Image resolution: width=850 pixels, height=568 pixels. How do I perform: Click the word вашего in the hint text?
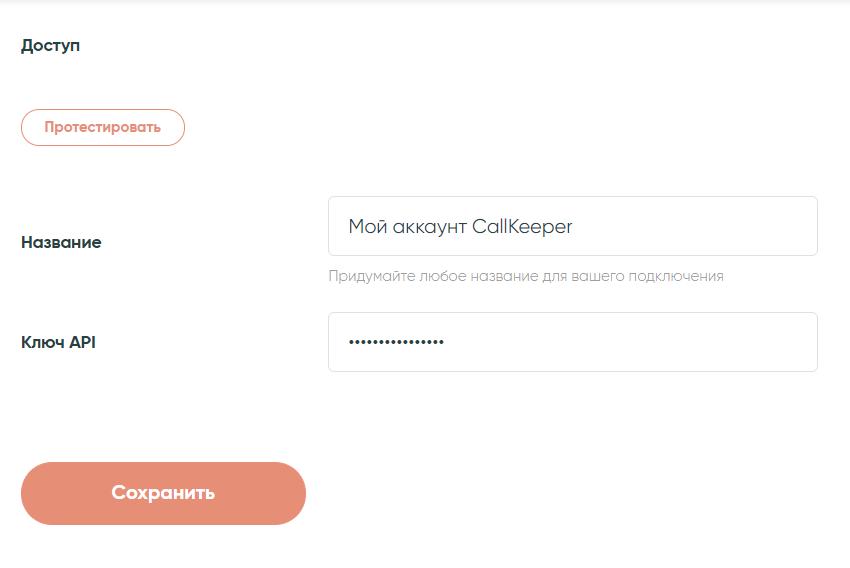coord(598,276)
